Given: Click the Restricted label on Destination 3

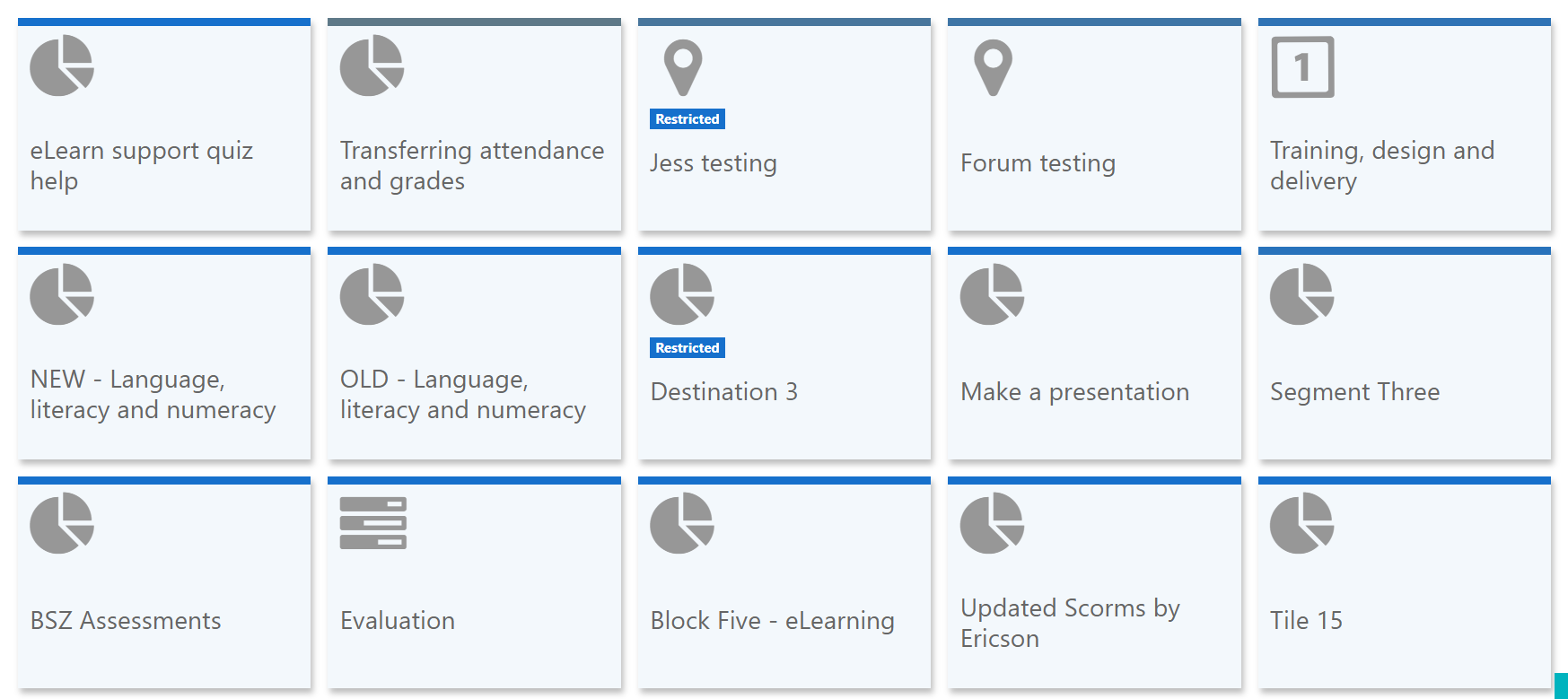Looking at the screenshot, I should 687,348.
